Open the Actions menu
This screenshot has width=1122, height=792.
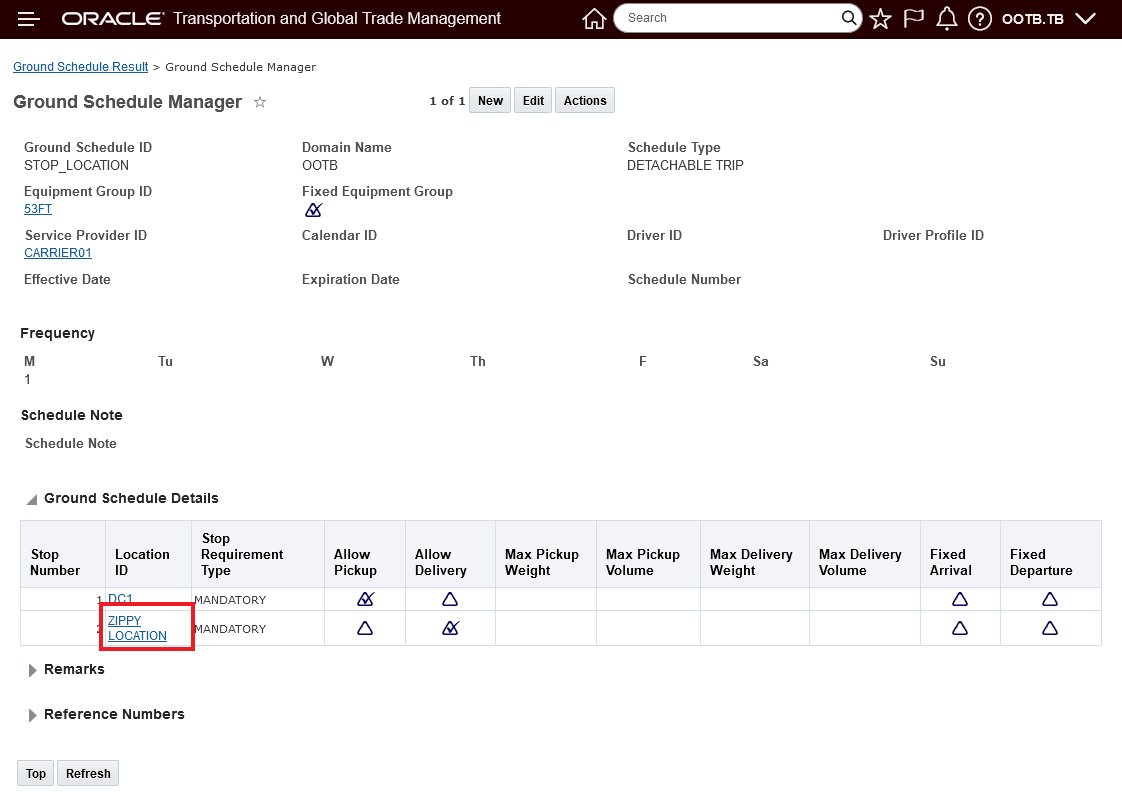click(x=585, y=101)
